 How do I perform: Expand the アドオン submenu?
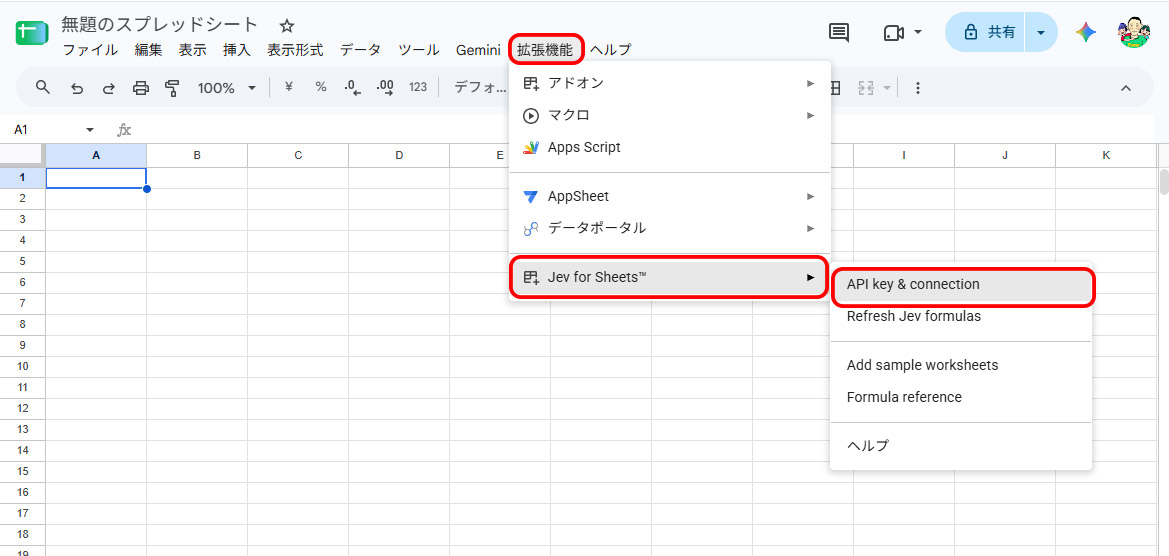(669, 83)
